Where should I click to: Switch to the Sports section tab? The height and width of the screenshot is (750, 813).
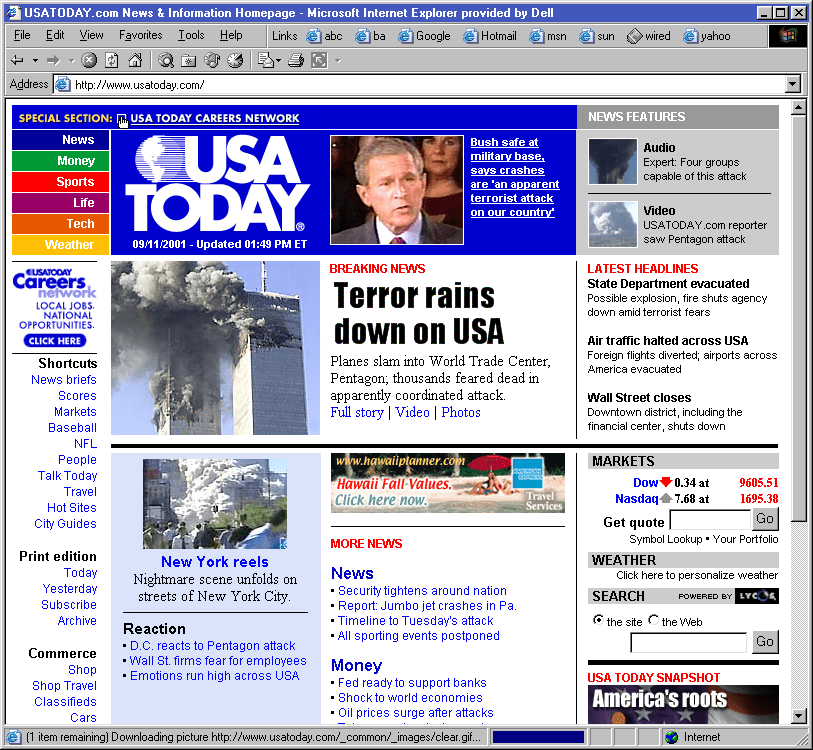coord(61,182)
